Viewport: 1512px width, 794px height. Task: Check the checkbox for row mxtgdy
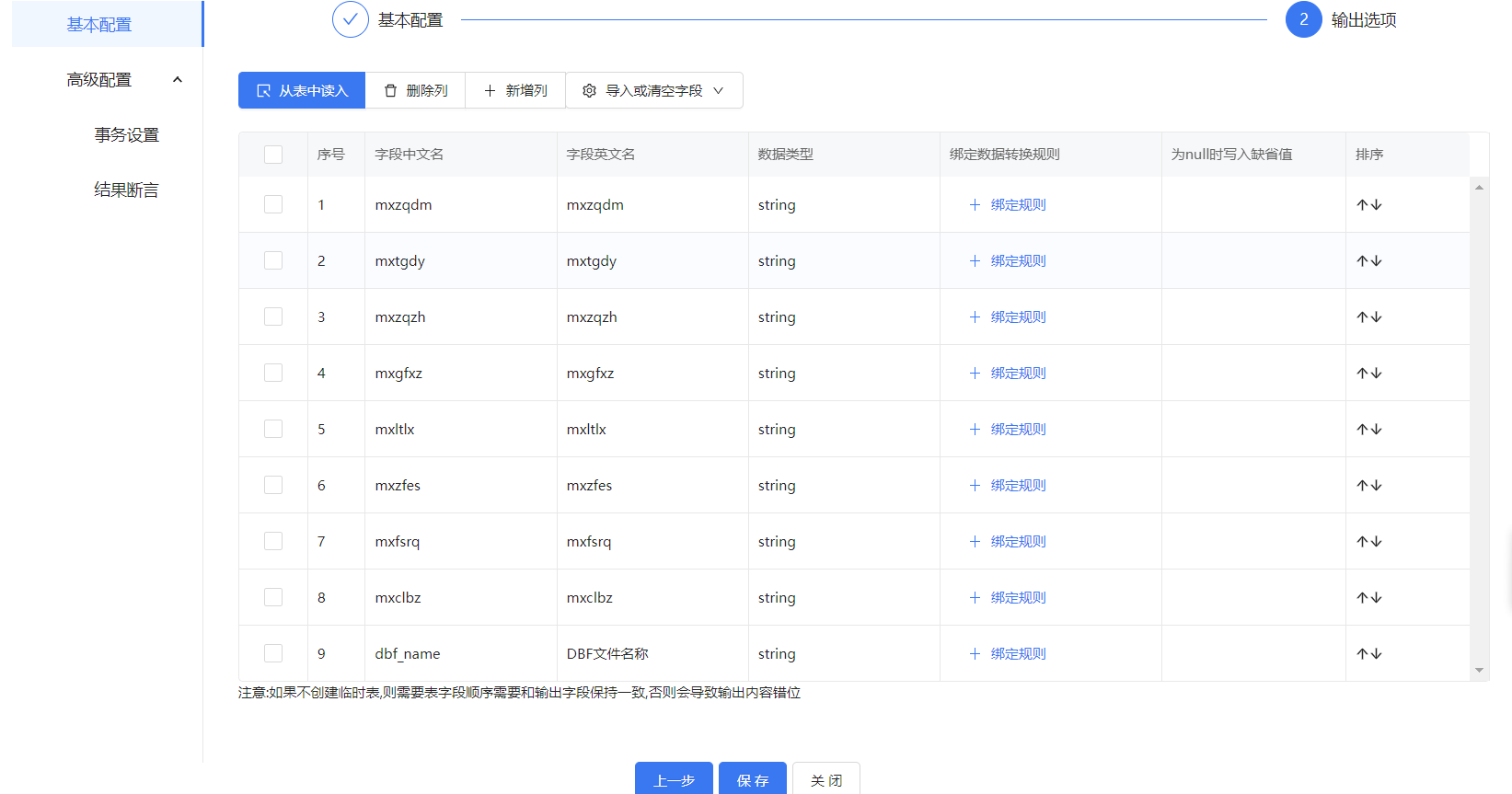273,261
